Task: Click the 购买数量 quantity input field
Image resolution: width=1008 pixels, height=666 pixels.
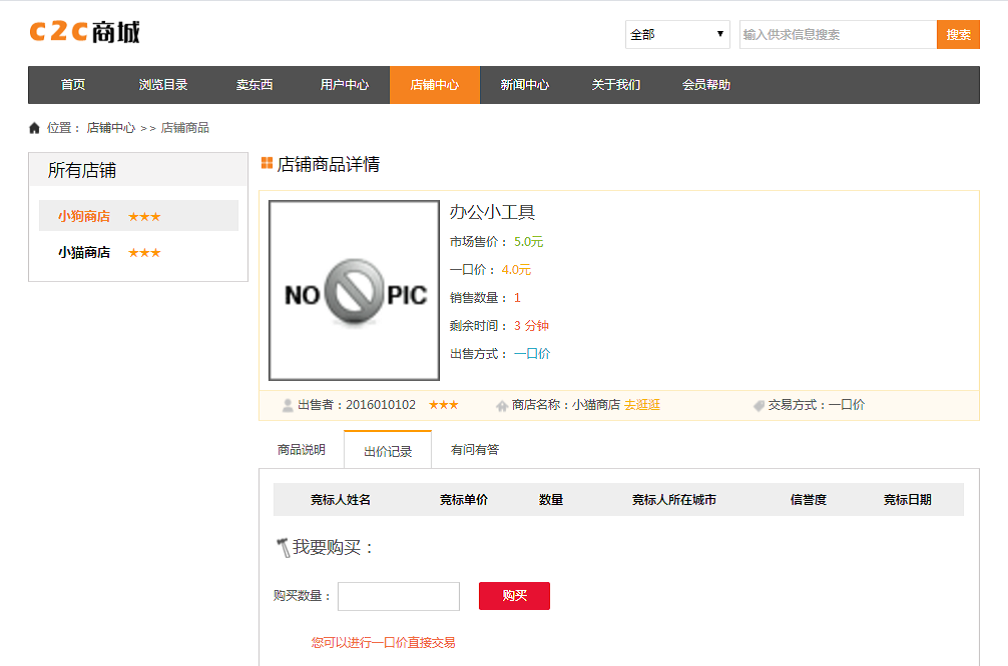Action: (398, 596)
